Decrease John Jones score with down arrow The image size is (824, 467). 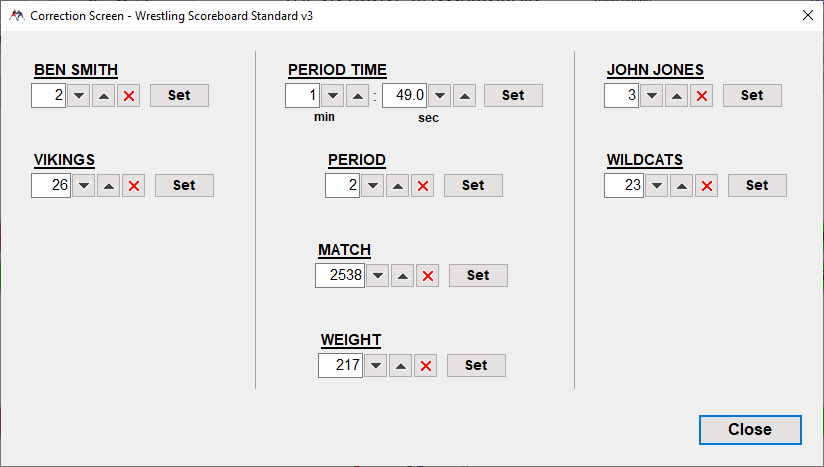click(651, 96)
